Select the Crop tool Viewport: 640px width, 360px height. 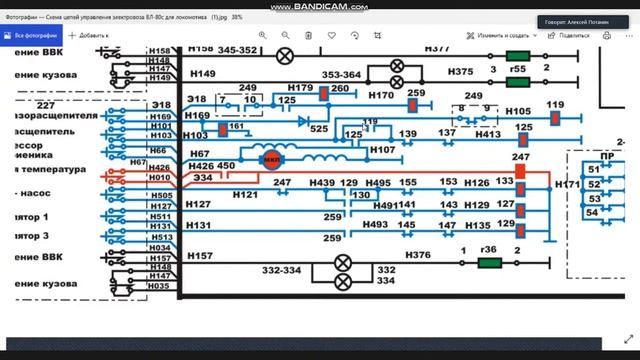tap(378, 36)
